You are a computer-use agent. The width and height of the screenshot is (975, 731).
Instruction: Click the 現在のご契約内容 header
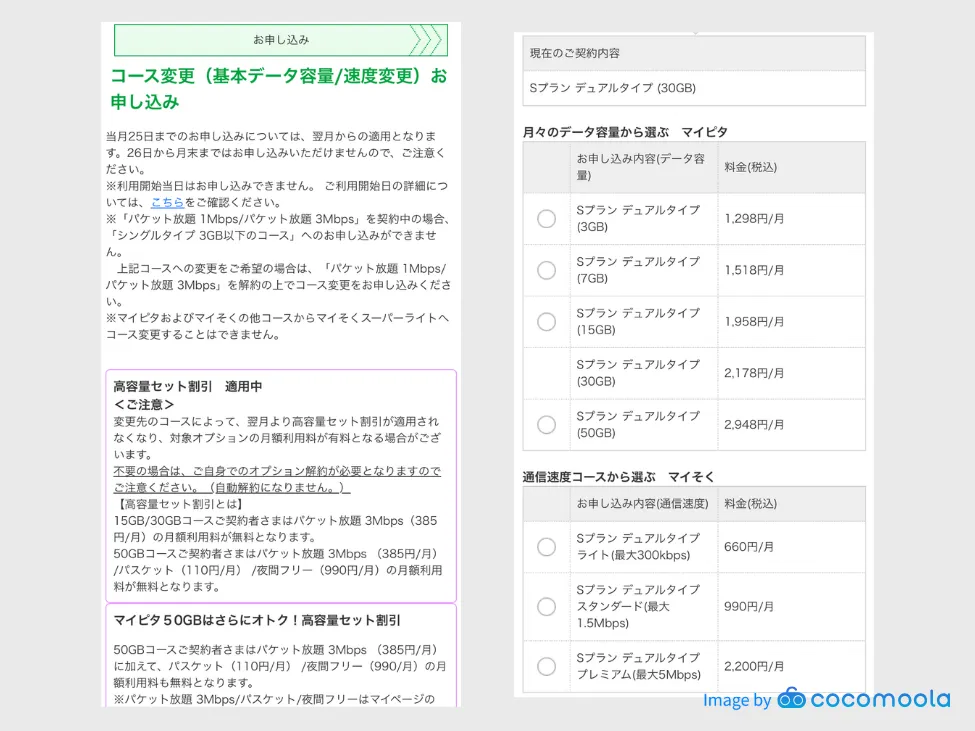point(694,53)
